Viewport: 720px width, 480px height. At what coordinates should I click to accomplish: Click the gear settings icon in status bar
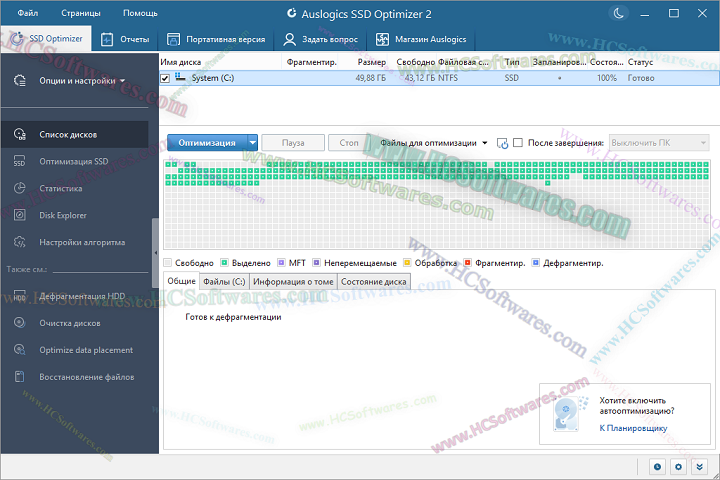[x=678, y=467]
